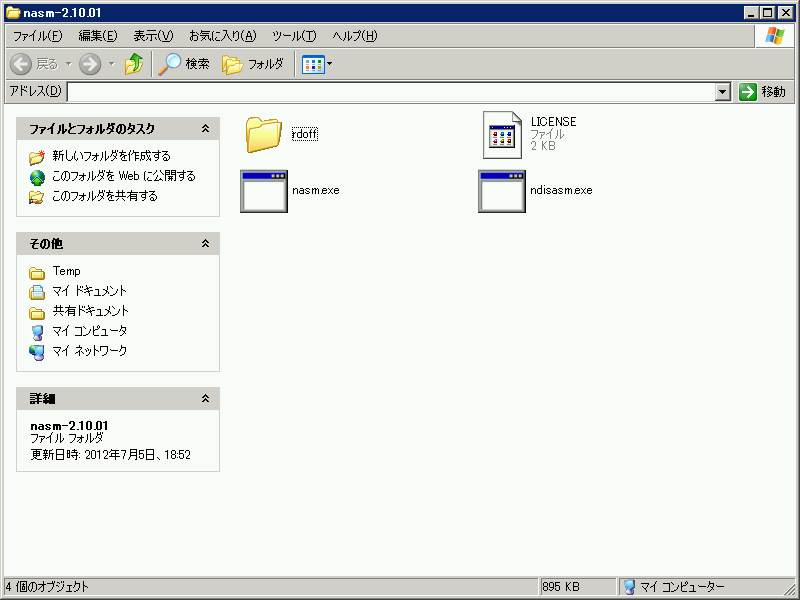
Task: Click the publish to Web globe icon
Action: (37, 177)
